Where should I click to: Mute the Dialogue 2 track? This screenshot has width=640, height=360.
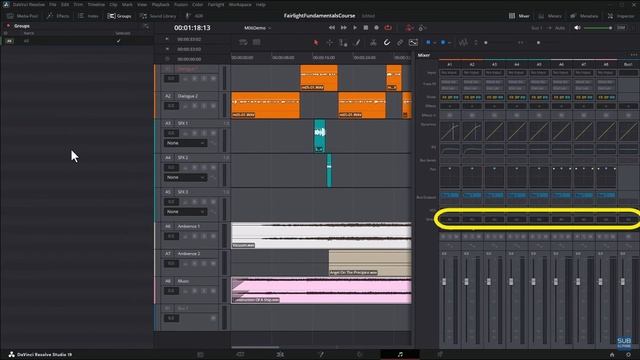213,106
